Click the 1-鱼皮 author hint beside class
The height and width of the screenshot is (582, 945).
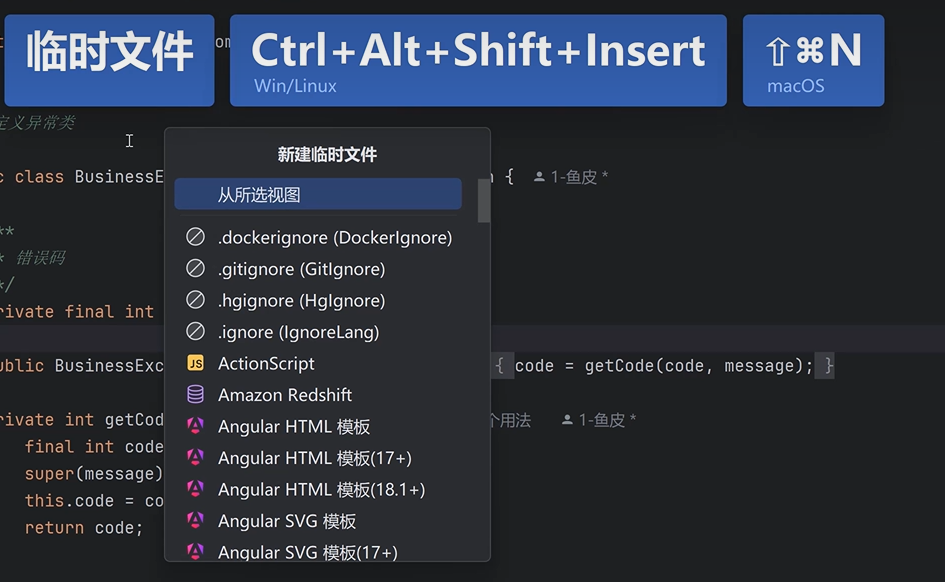[x=572, y=177]
